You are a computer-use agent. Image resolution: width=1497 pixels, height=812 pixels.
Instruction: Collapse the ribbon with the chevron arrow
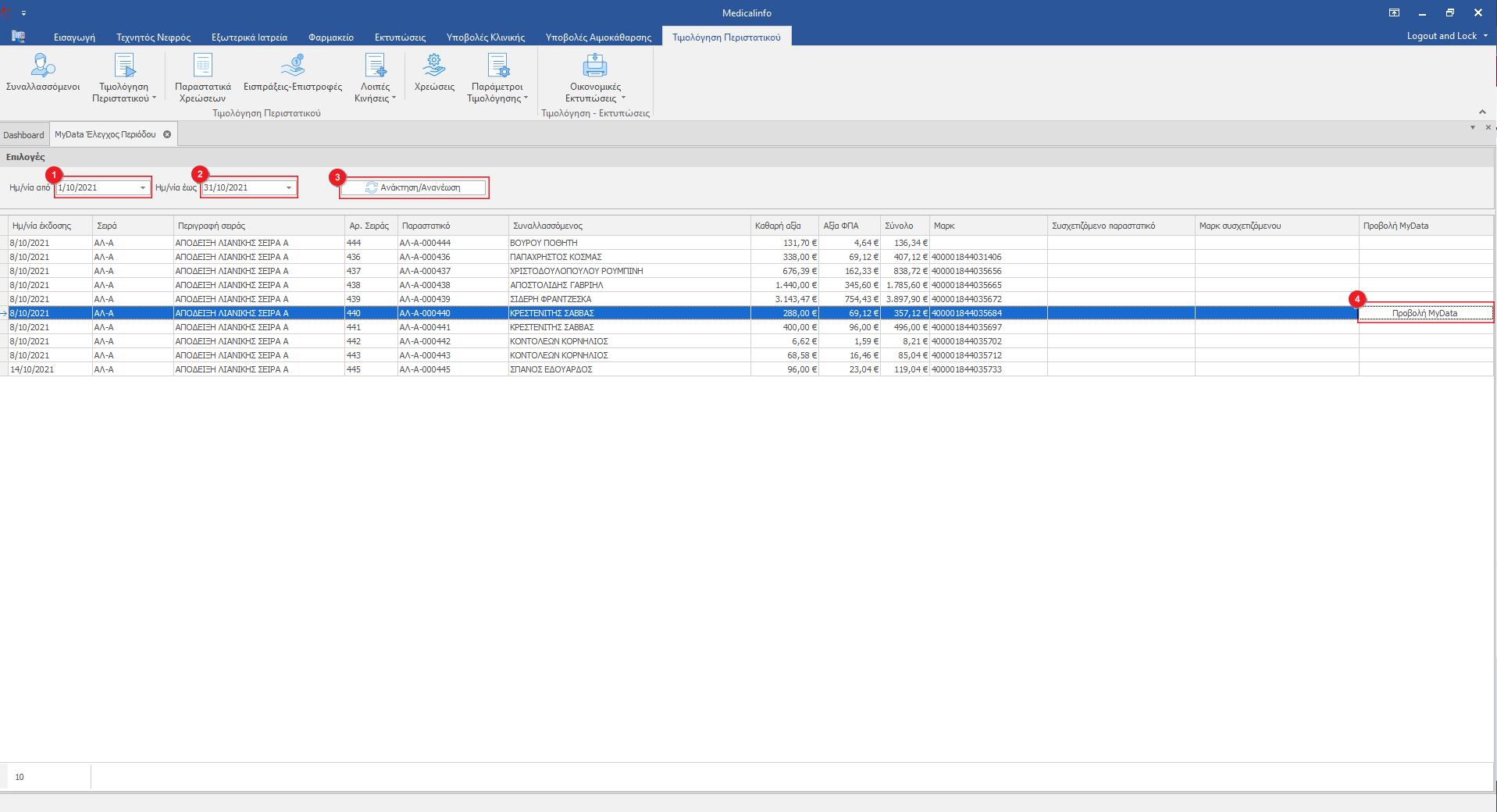coord(1481,112)
